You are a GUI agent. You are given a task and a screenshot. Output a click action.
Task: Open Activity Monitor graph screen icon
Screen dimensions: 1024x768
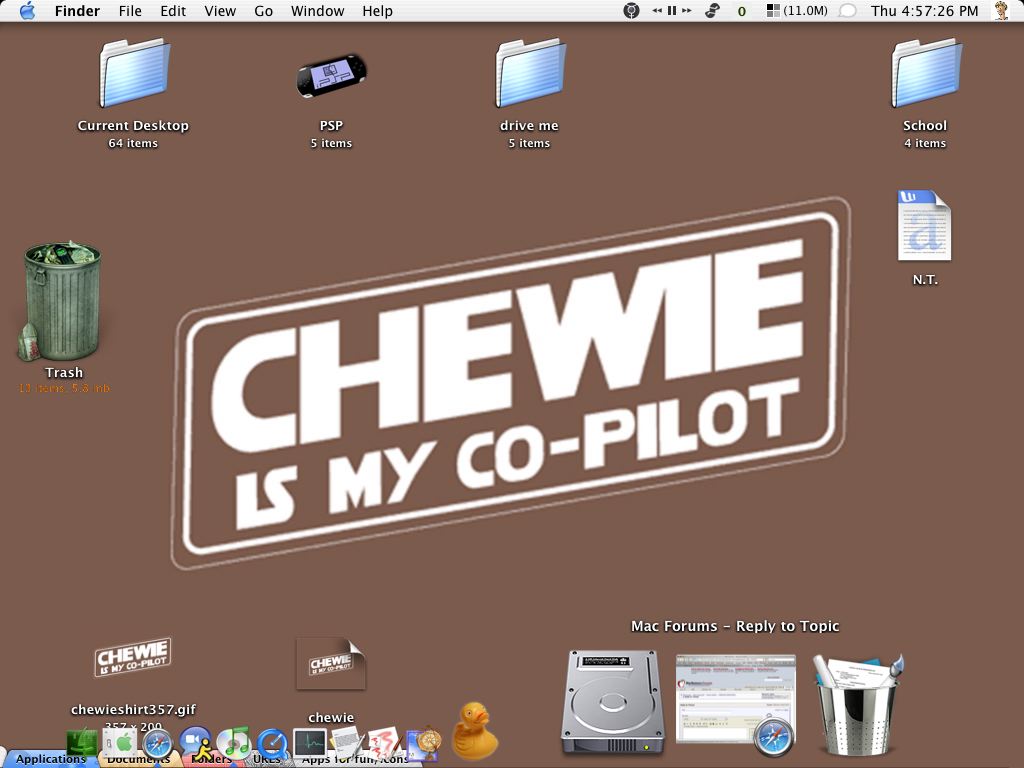[x=310, y=744]
